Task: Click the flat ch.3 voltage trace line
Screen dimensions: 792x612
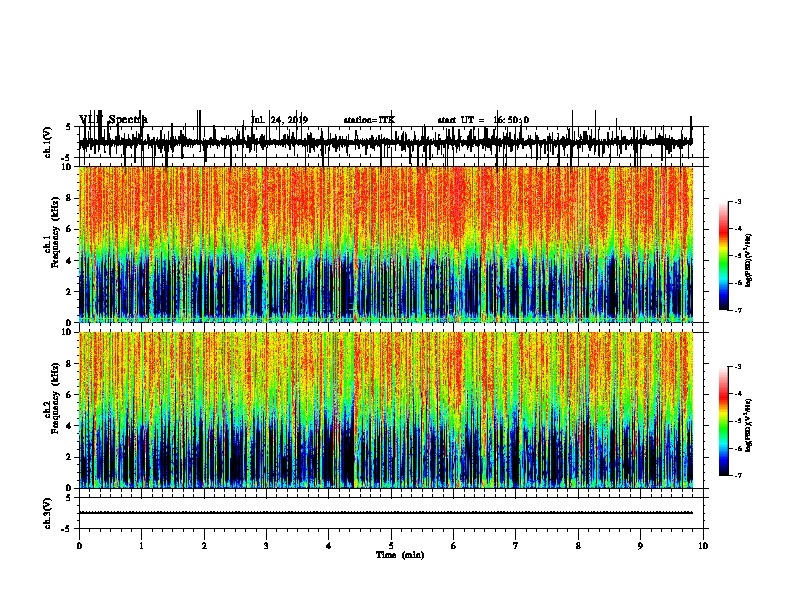Action: [x=386, y=513]
